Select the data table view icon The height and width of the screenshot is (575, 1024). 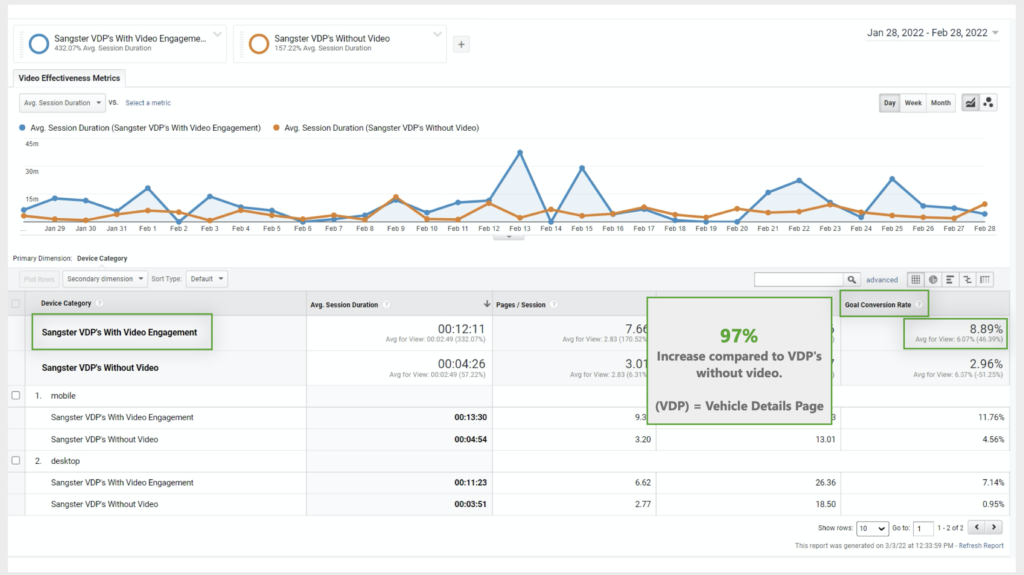click(916, 280)
